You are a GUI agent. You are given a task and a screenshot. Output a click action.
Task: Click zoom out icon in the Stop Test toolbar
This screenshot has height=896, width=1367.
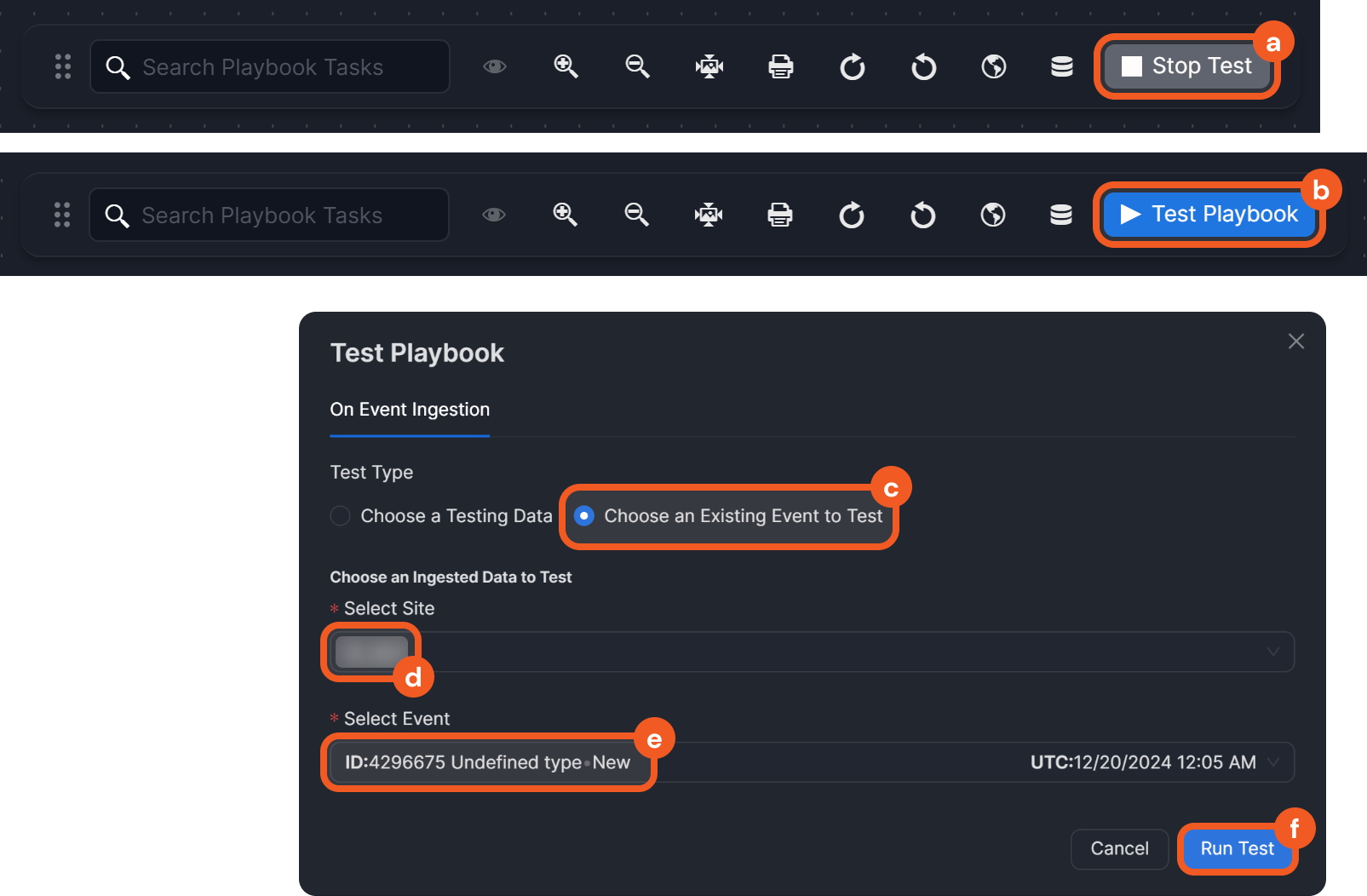[637, 66]
